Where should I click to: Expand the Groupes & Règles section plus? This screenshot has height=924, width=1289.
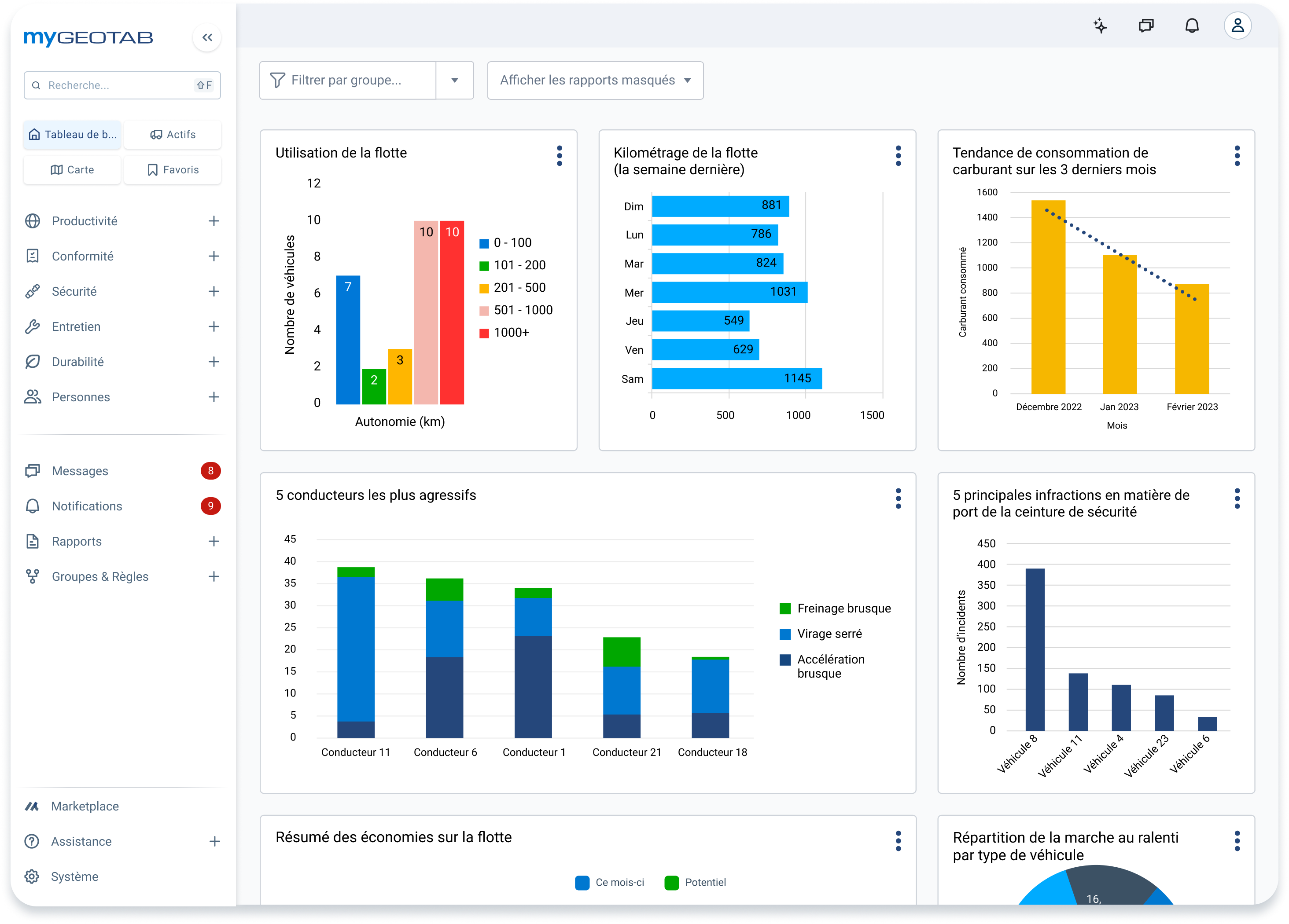tap(214, 576)
